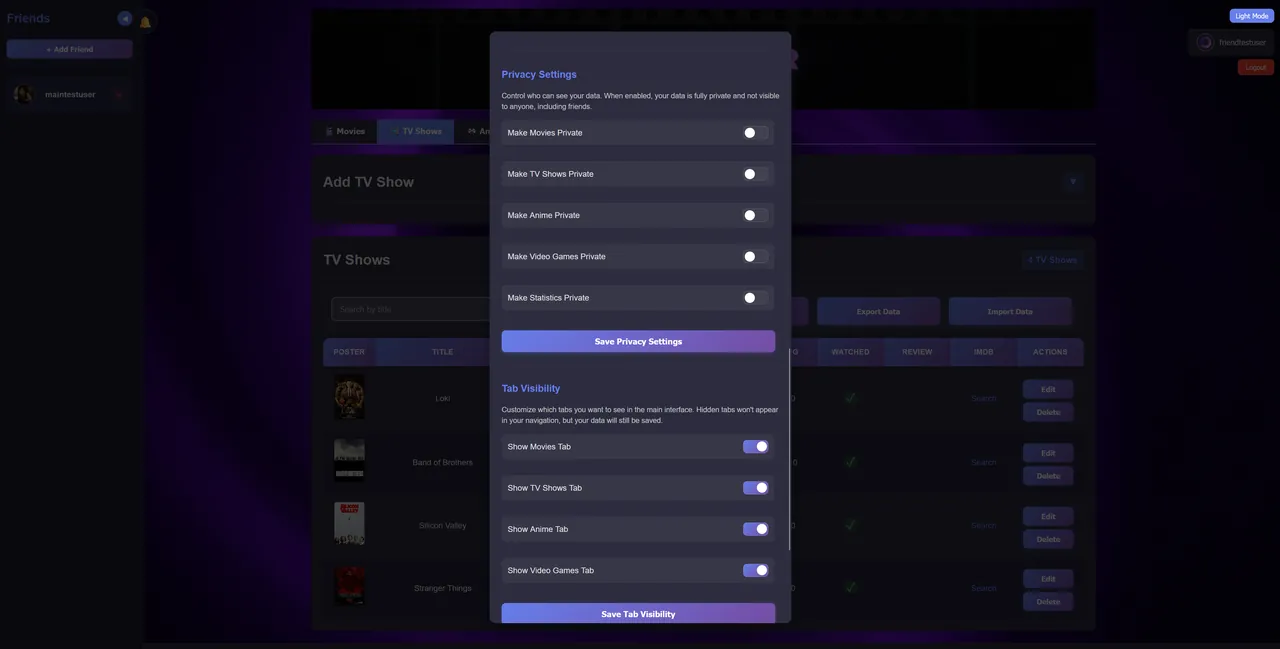Click Export Data button
Image resolution: width=1280 pixels, height=649 pixels.
pyautogui.click(x=878, y=311)
